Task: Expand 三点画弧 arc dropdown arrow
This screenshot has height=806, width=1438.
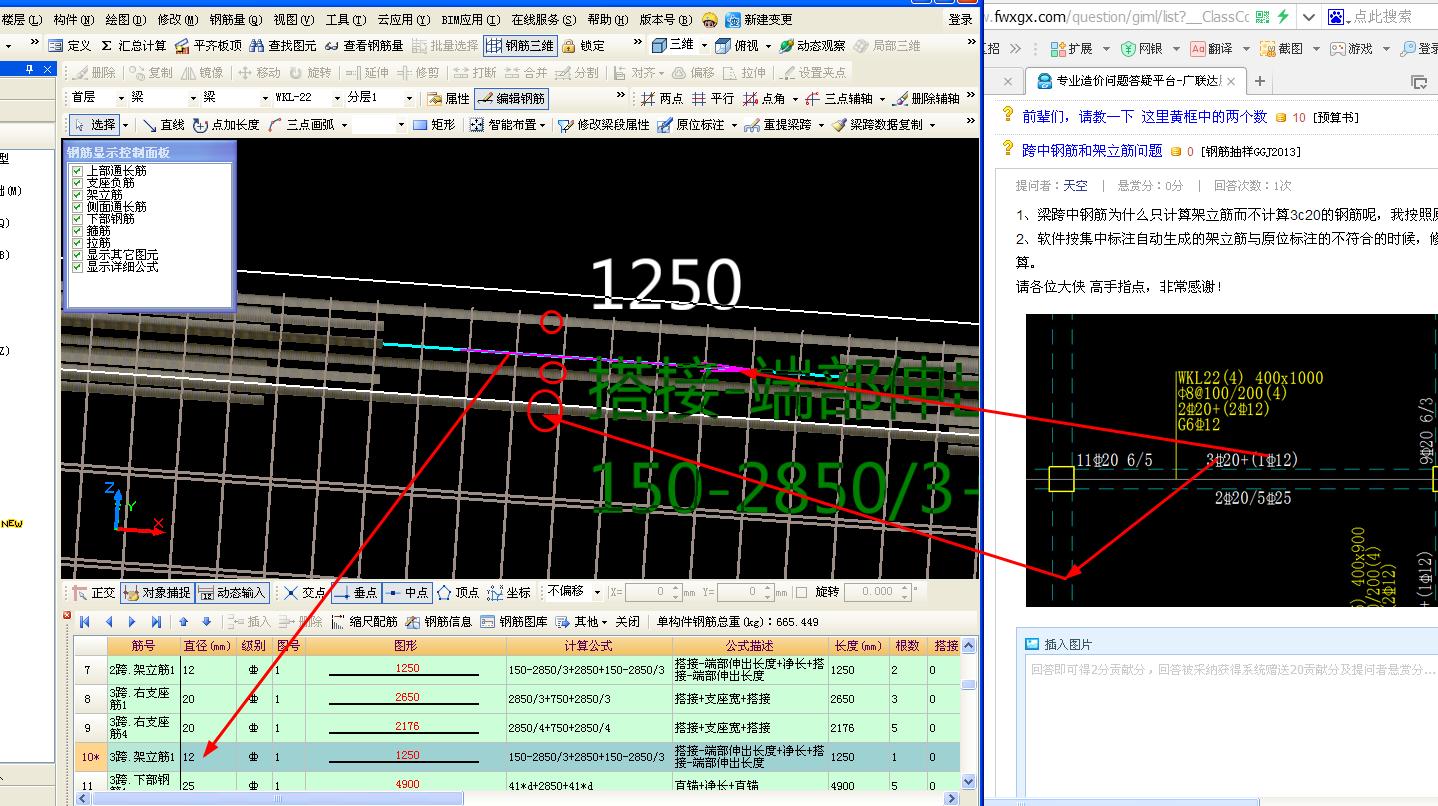Action: pyautogui.click(x=344, y=125)
